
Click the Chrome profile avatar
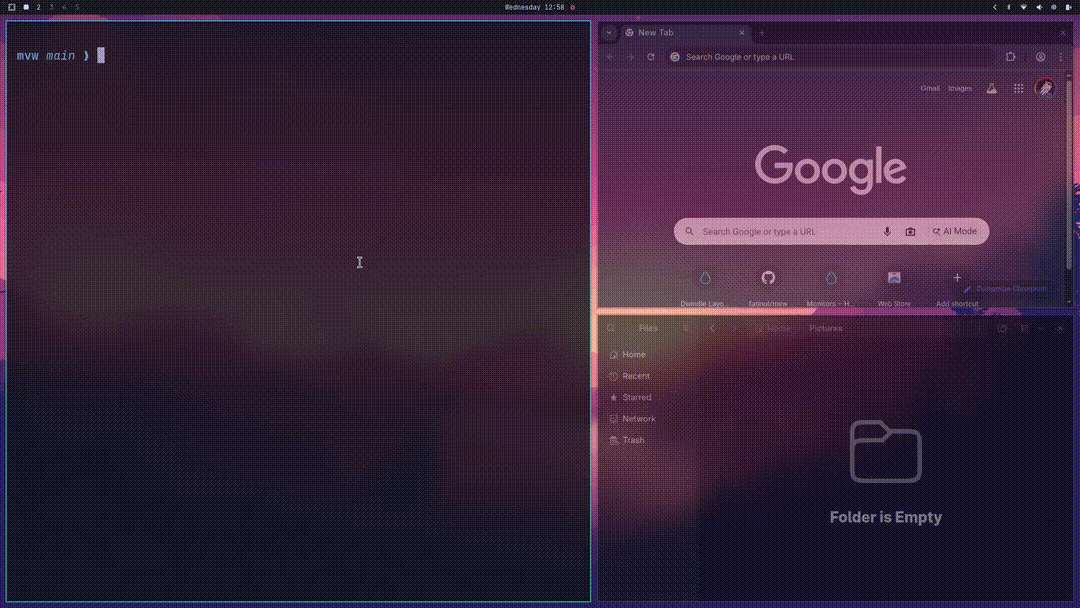click(1045, 87)
